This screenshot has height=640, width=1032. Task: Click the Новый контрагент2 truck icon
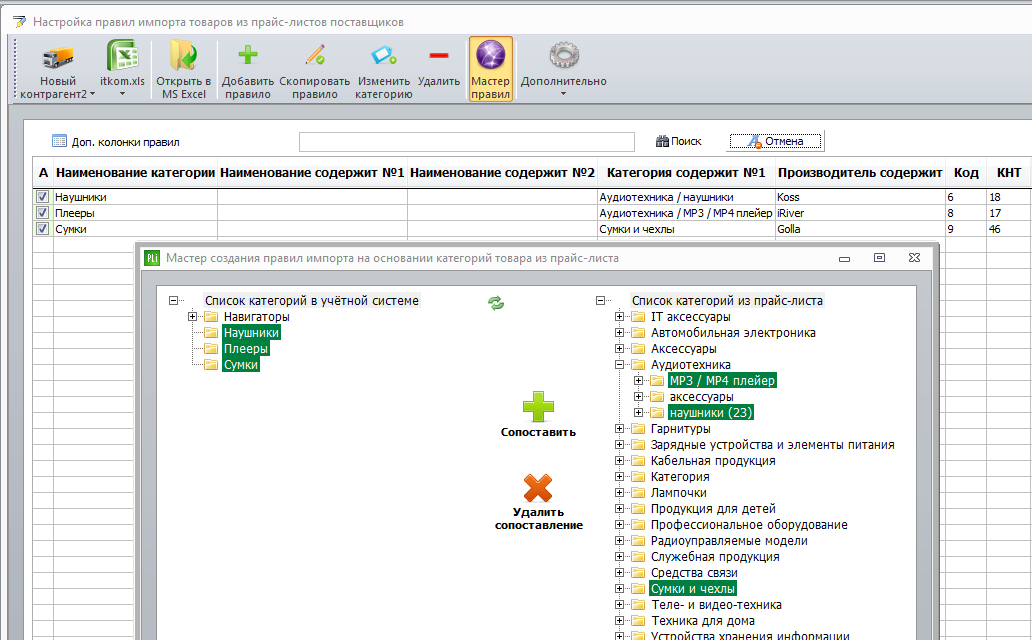pos(58,57)
